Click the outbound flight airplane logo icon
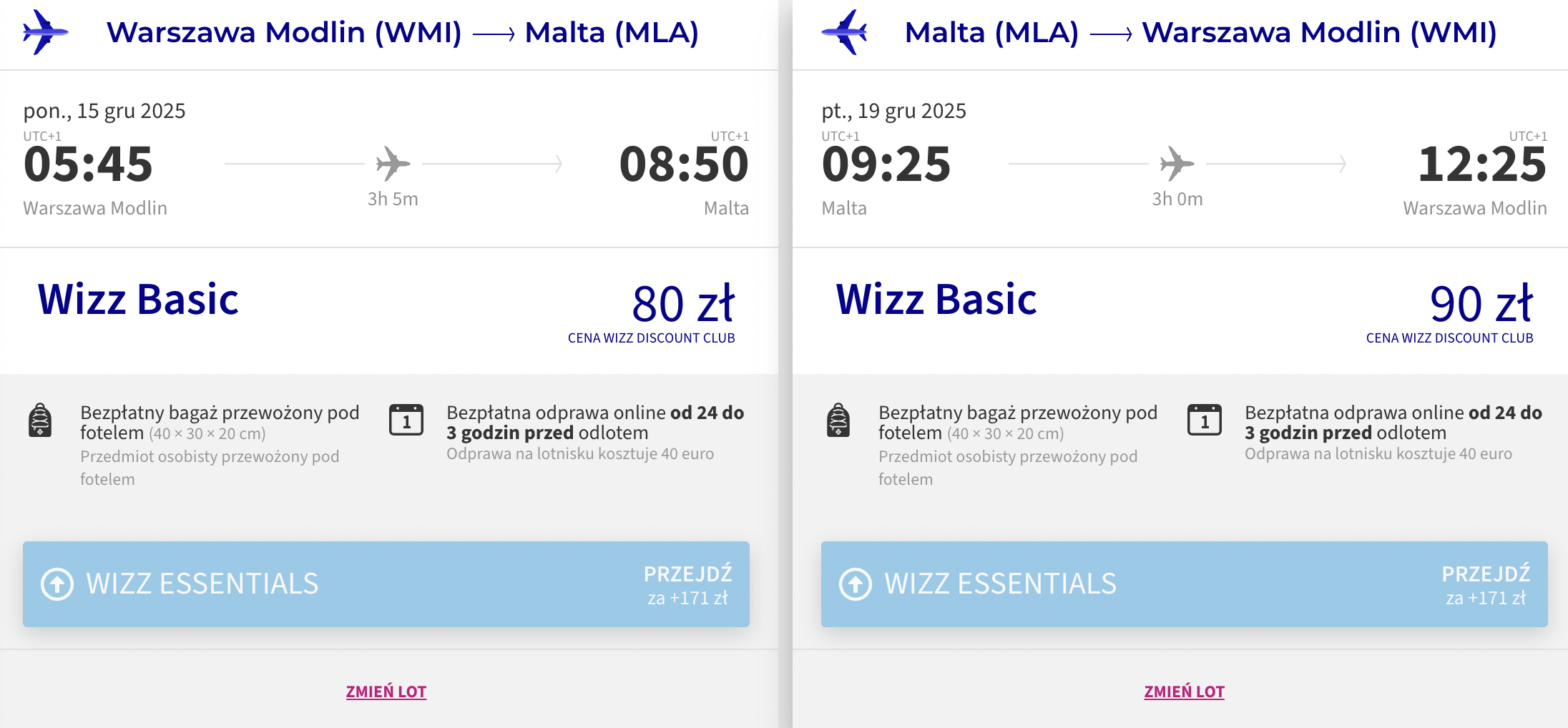 45,32
